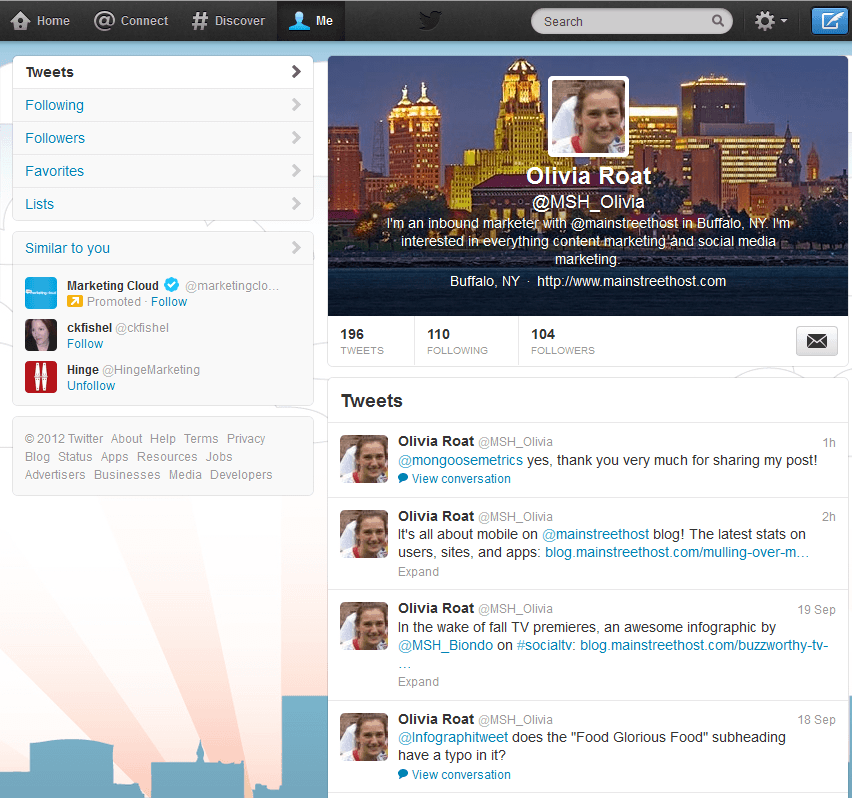Click the Marketing Cloud verified badge
The width and height of the screenshot is (852, 798).
(172, 284)
